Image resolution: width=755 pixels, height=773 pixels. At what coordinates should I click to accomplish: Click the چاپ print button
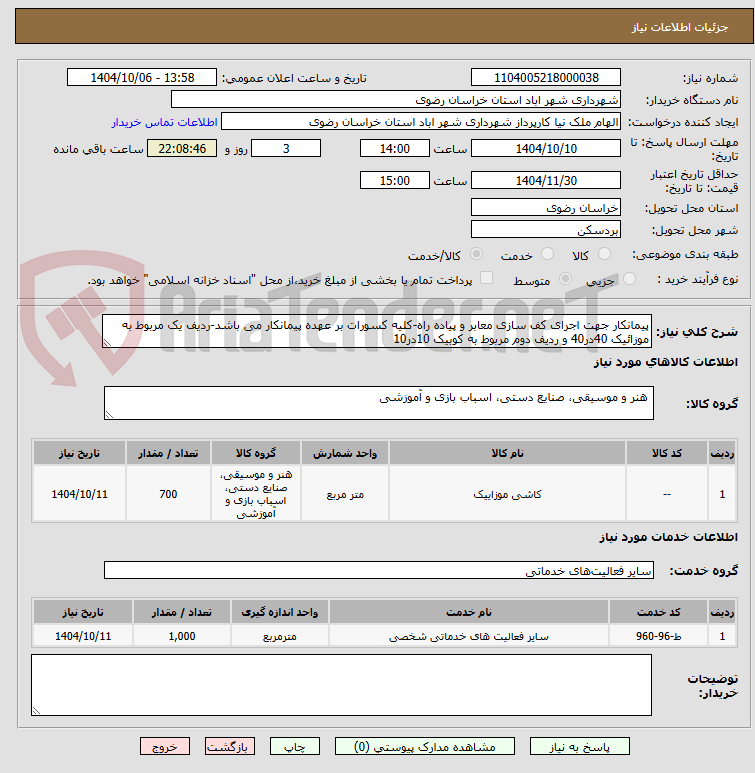[294, 746]
